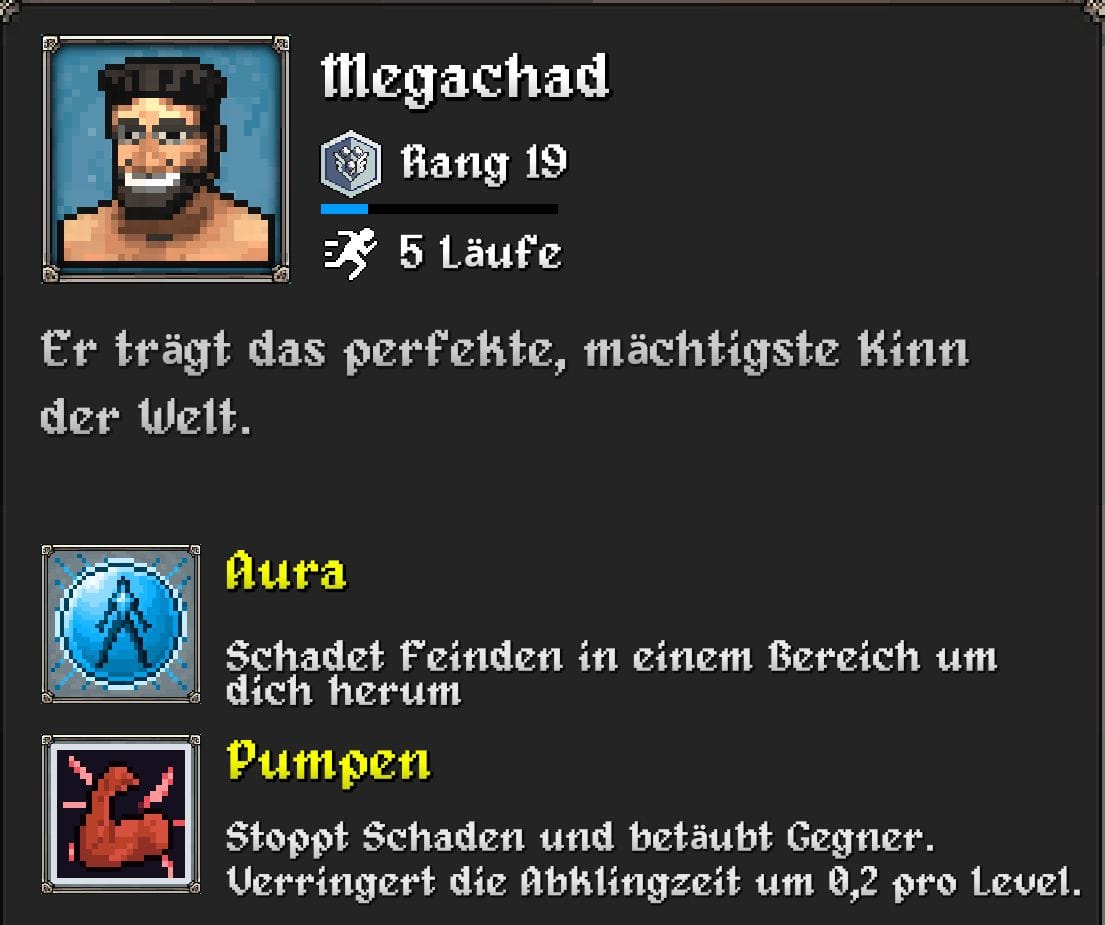This screenshot has width=1105, height=925.
Task: Click the unfilled dark part of progress bar
Action: coord(463,209)
